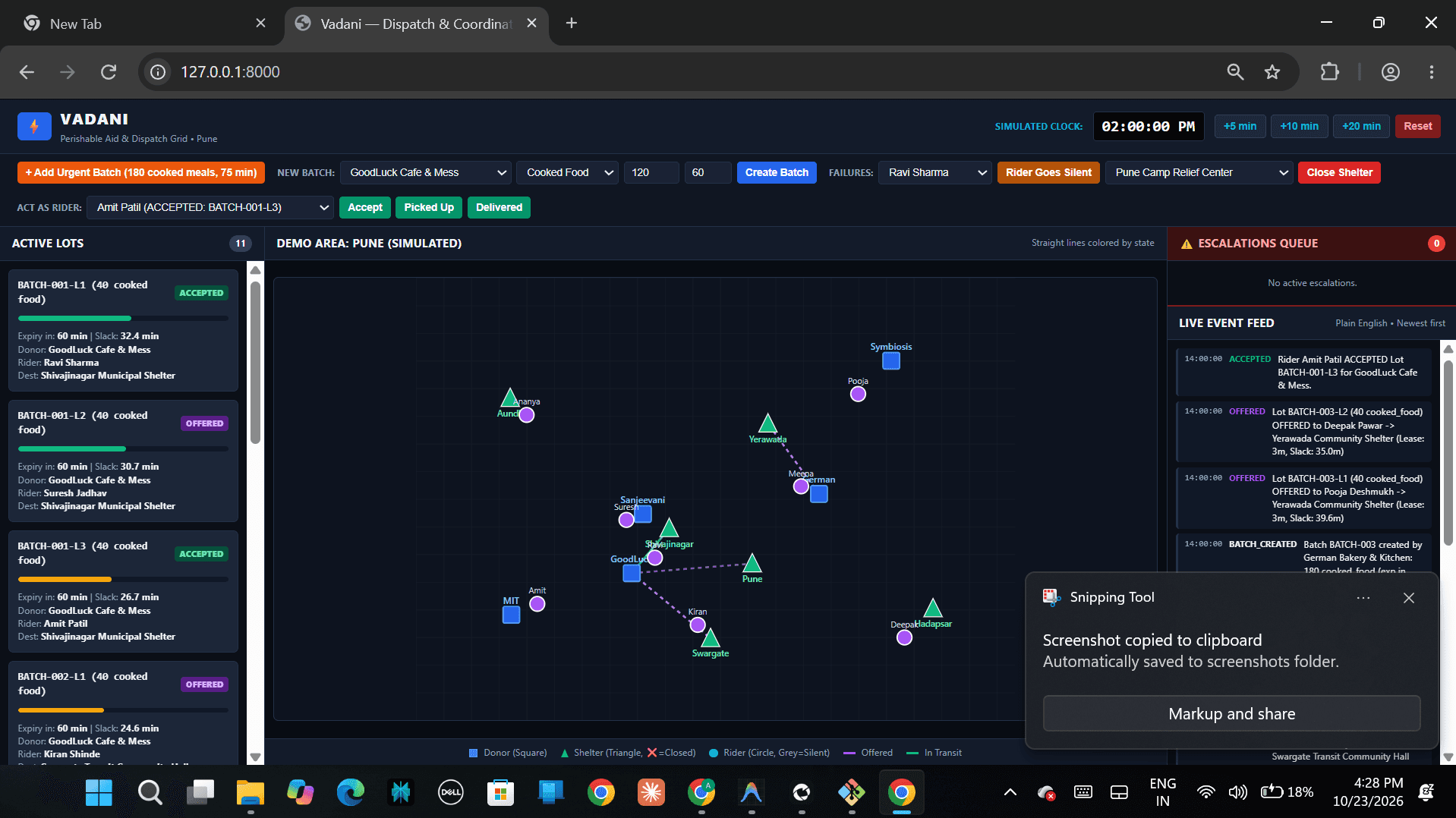1456x818 pixels.
Task: Open the Snipping Tool notification options menu
Action: pos(1363,598)
